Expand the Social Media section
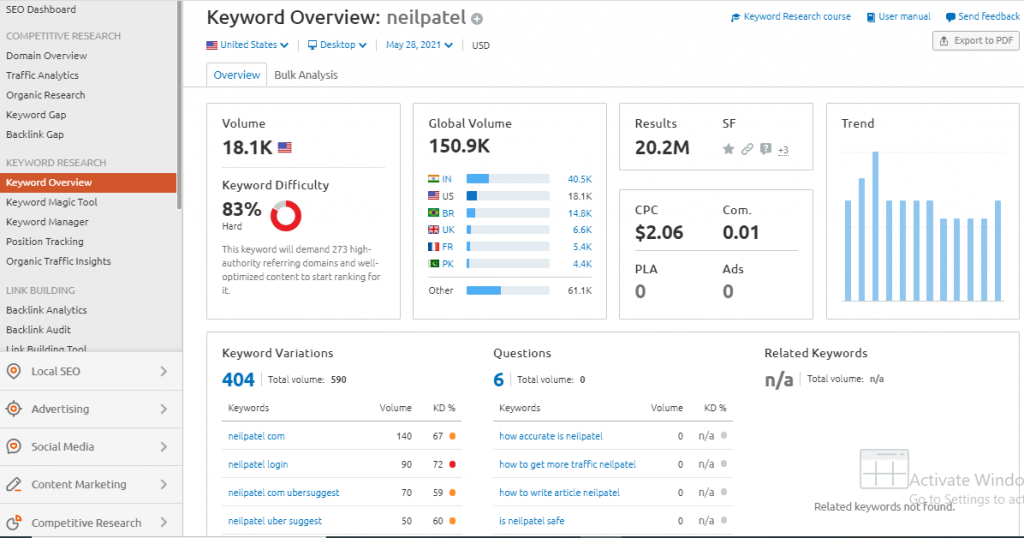This screenshot has height=538, width=1024. point(163,447)
